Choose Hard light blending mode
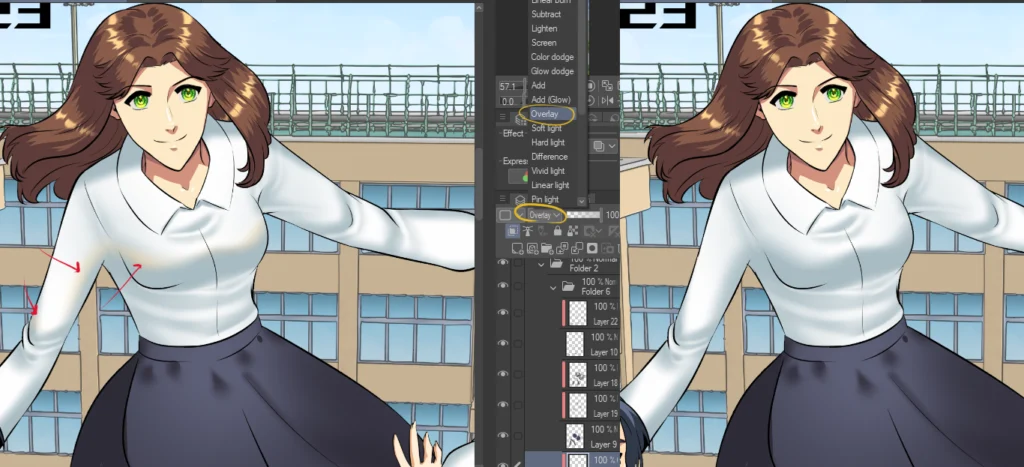Viewport: 1024px width, 467px height. click(x=548, y=142)
